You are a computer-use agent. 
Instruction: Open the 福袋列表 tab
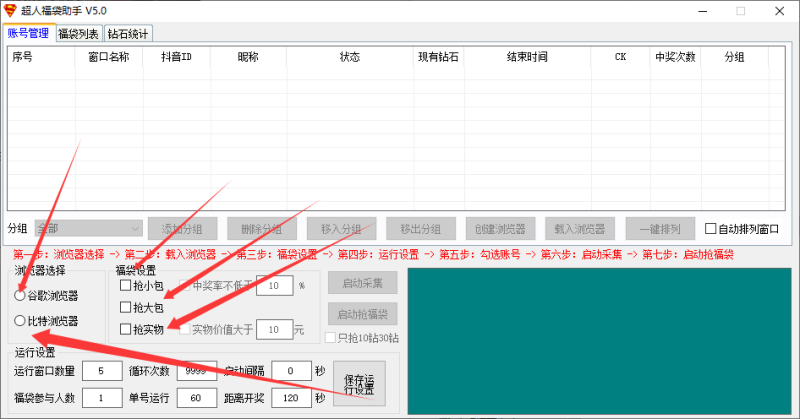click(78, 34)
